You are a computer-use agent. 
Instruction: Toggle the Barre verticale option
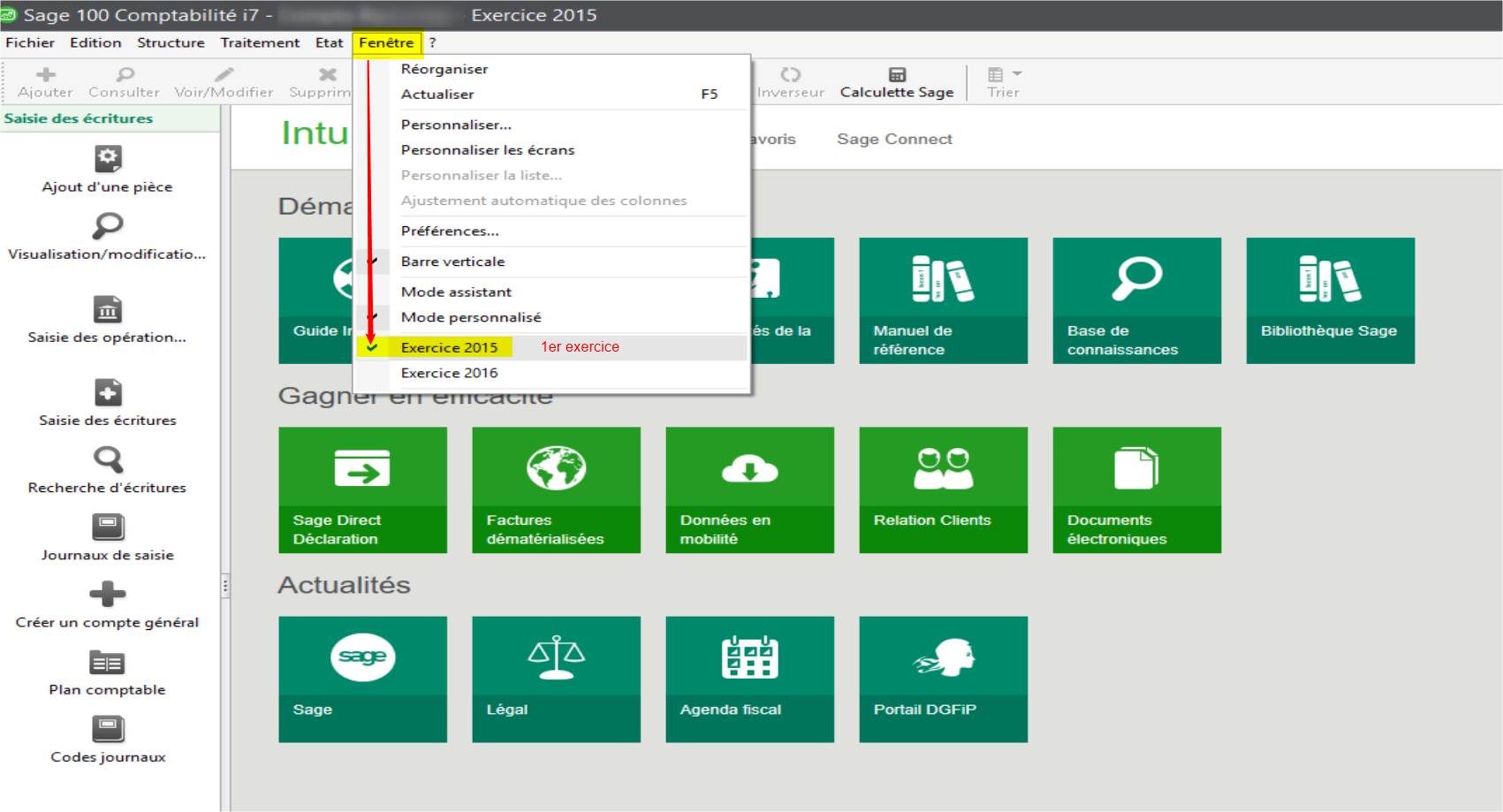click(452, 262)
